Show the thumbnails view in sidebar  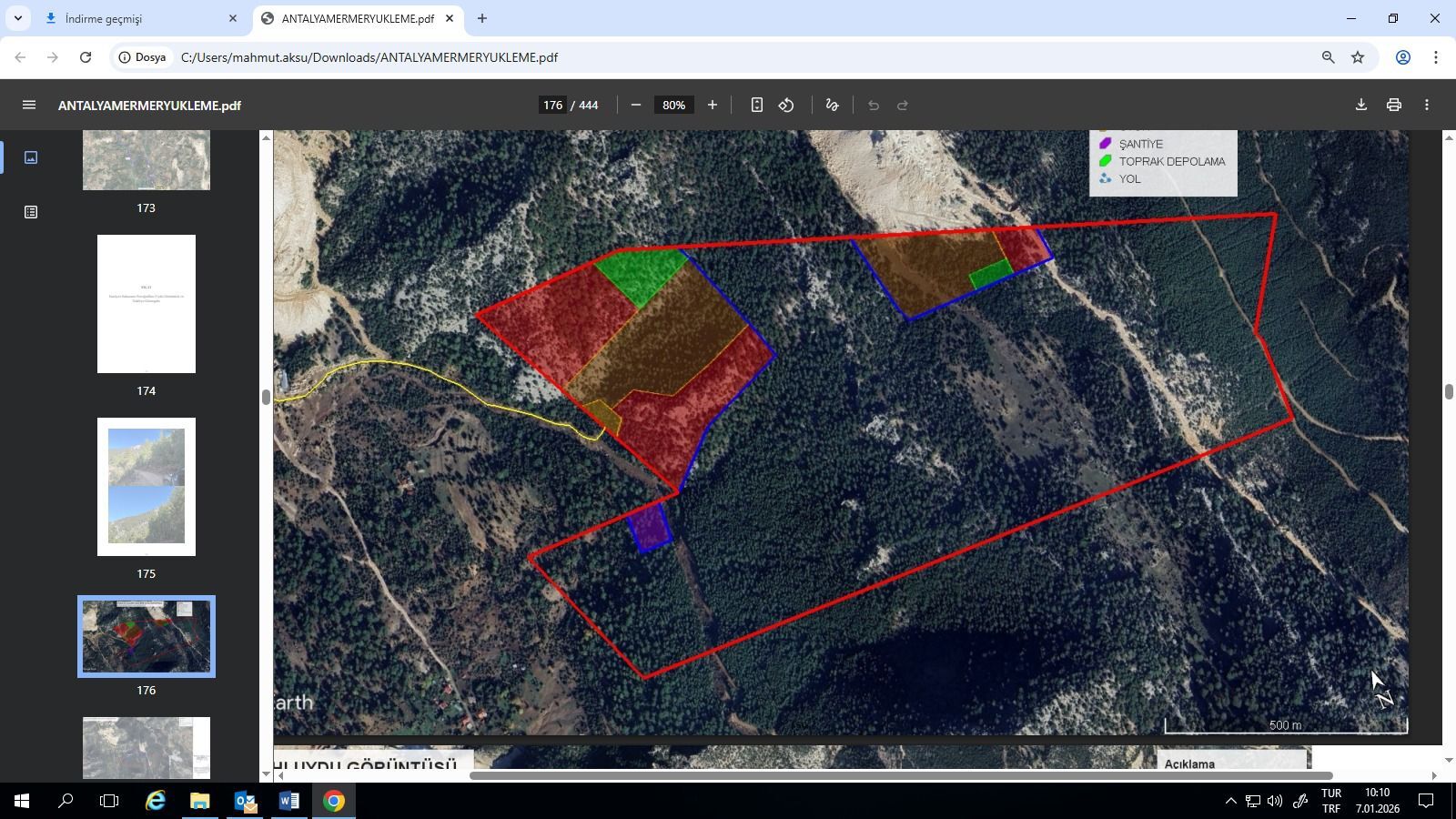[31, 157]
